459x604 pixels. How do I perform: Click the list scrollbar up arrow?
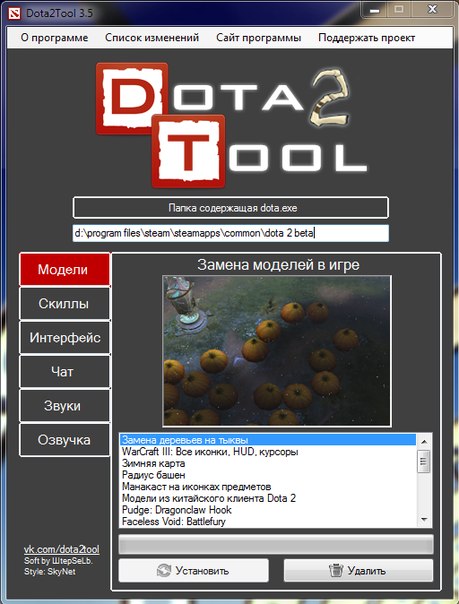(x=424, y=441)
